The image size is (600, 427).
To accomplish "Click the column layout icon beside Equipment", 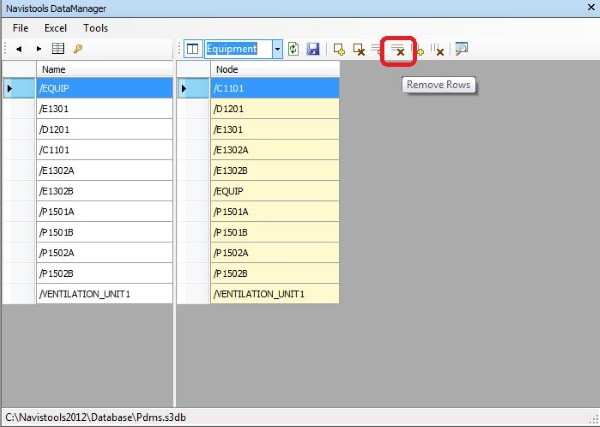I will tap(193, 49).
